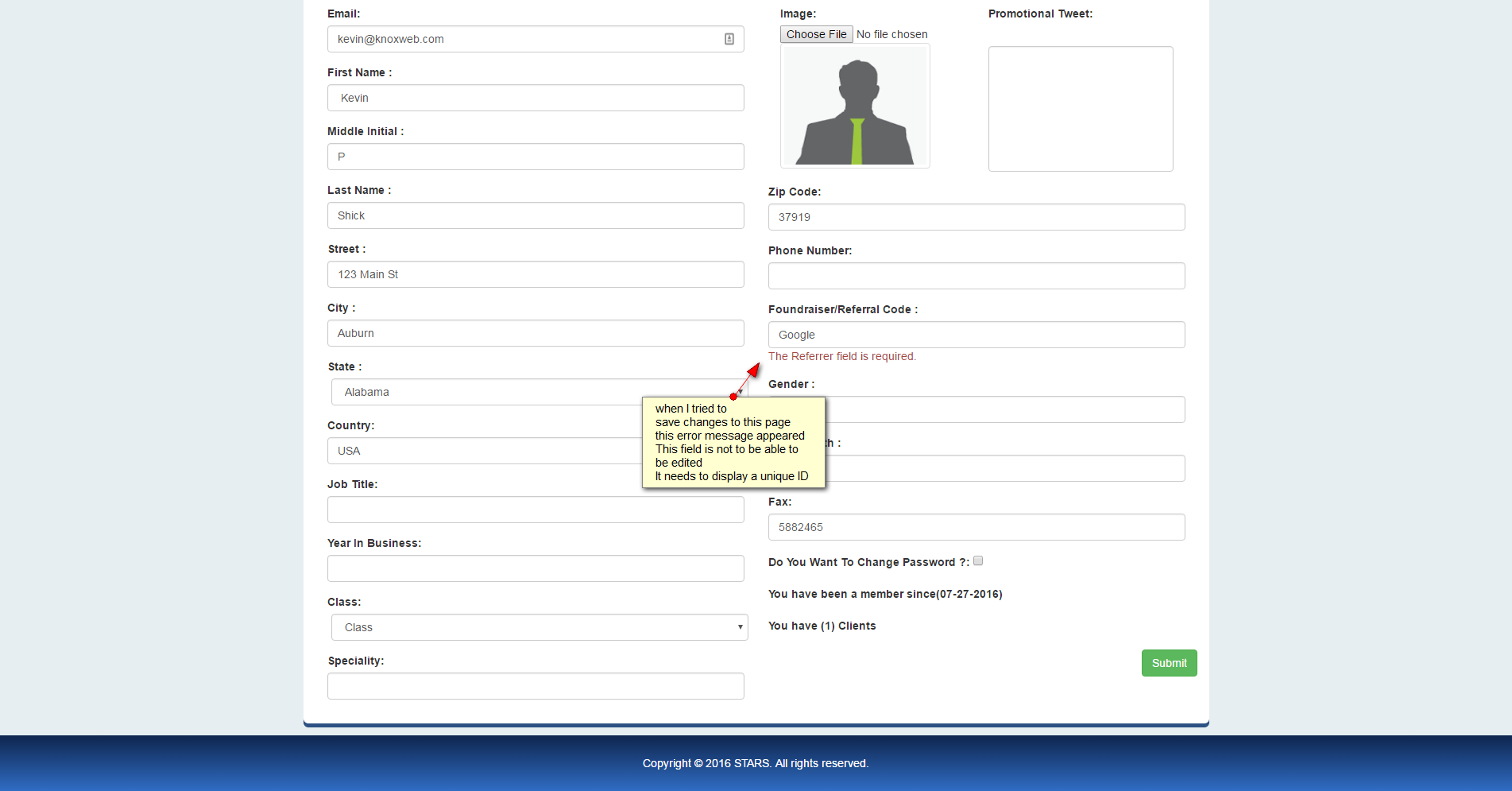Edit the Zip Code field 37919
Viewport: 1512px width, 791px height.
[x=976, y=217]
